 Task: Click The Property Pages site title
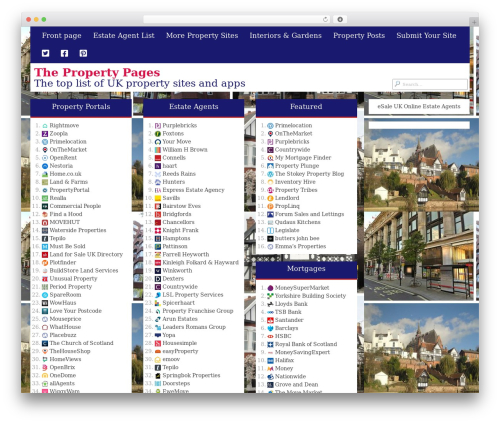coord(97,72)
